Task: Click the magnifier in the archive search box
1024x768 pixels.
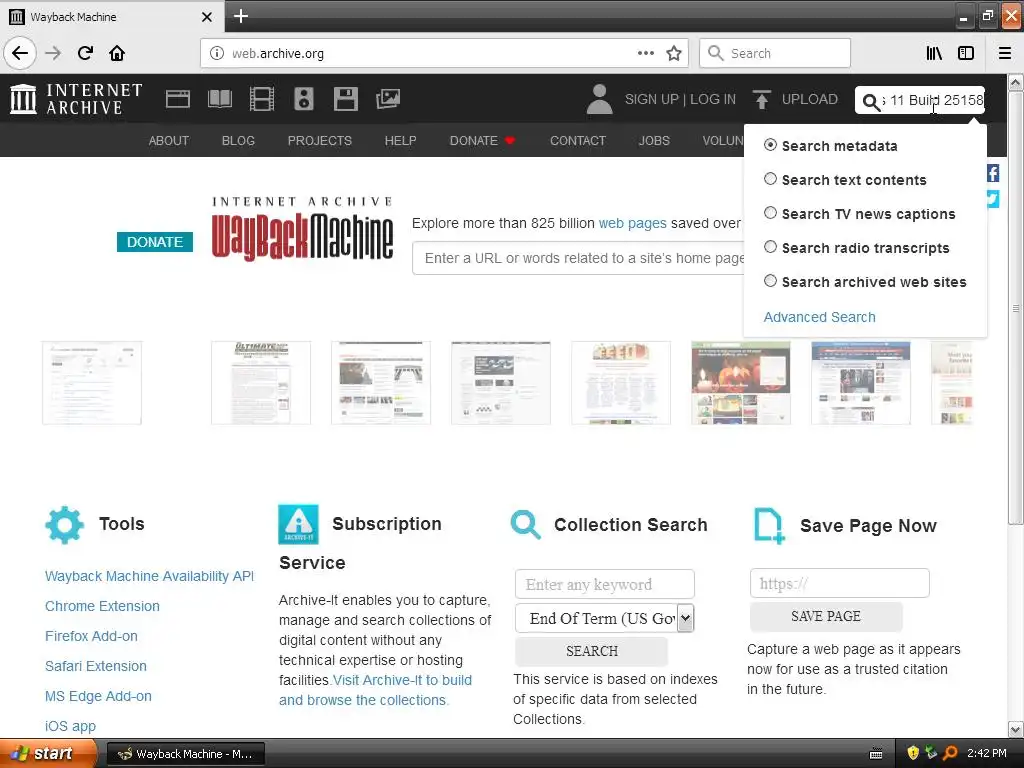Action: pyautogui.click(x=871, y=101)
